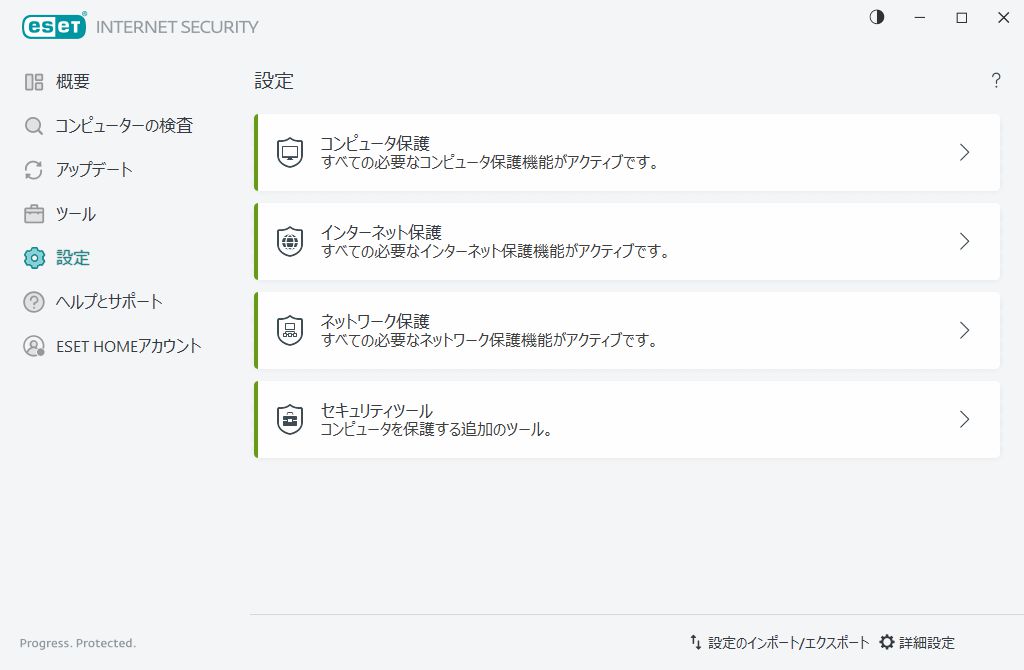Open the help question mark icon
Viewport: 1024px width, 670px height.
coord(996,82)
